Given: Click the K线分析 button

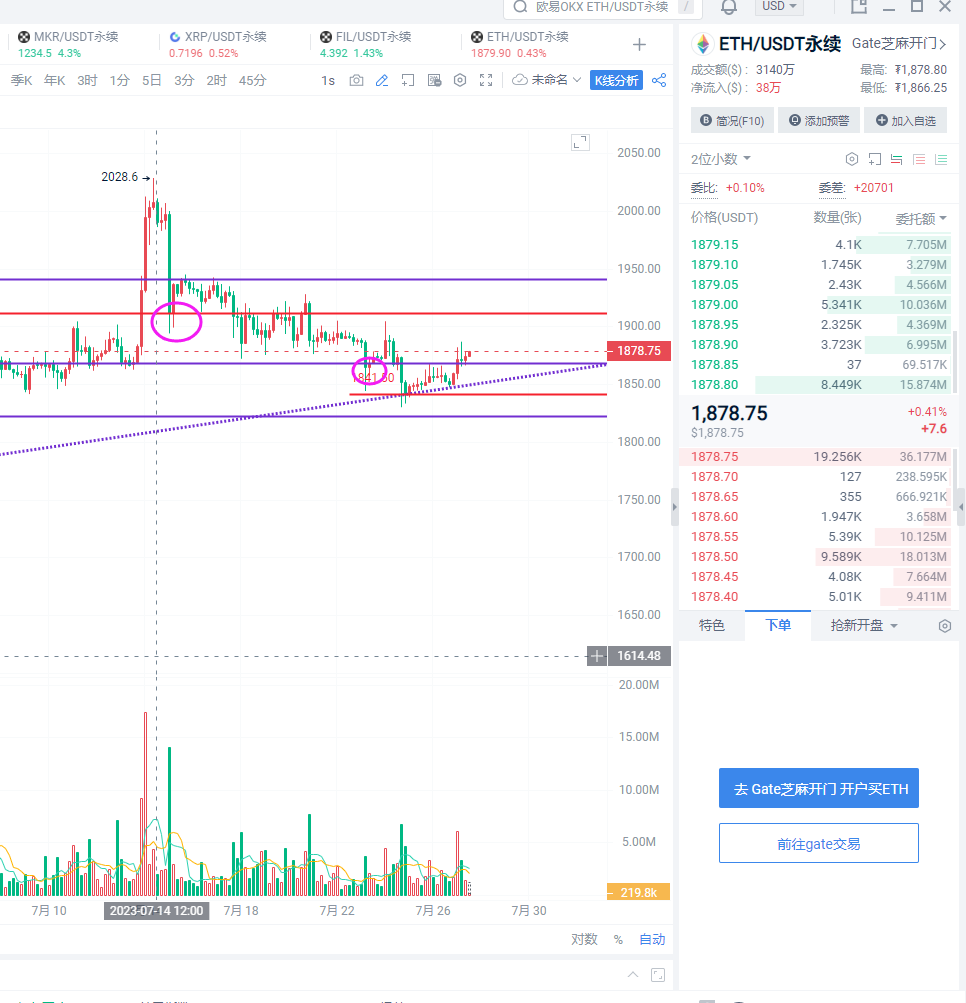Looking at the screenshot, I should 616,81.
